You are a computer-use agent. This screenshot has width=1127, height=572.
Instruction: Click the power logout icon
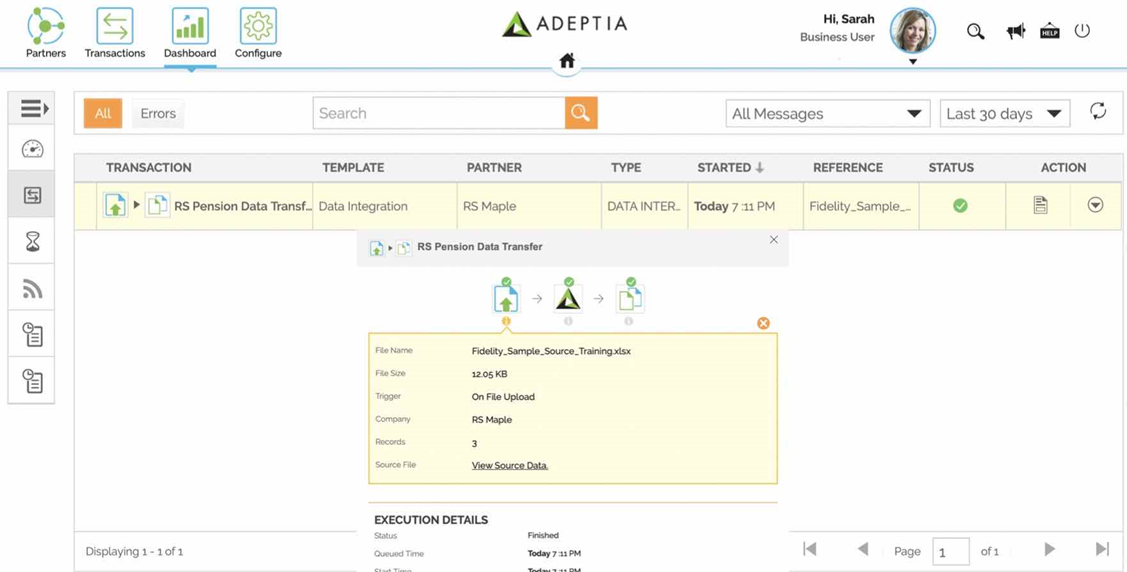click(1082, 31)
